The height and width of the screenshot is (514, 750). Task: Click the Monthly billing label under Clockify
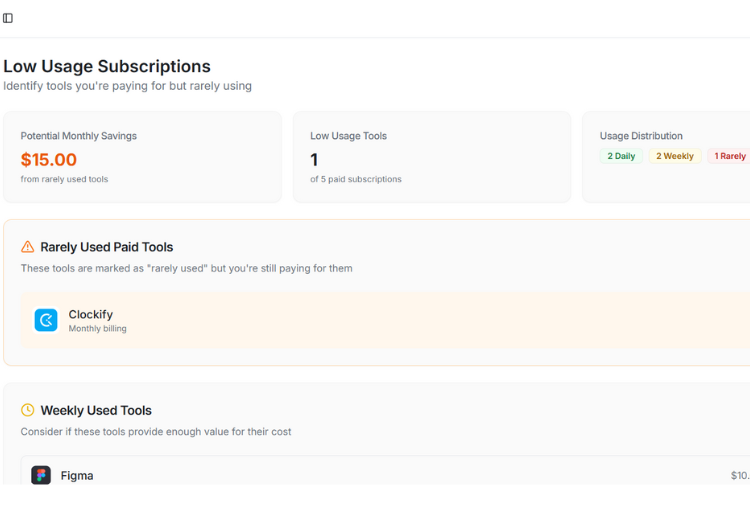click(98, 328)
